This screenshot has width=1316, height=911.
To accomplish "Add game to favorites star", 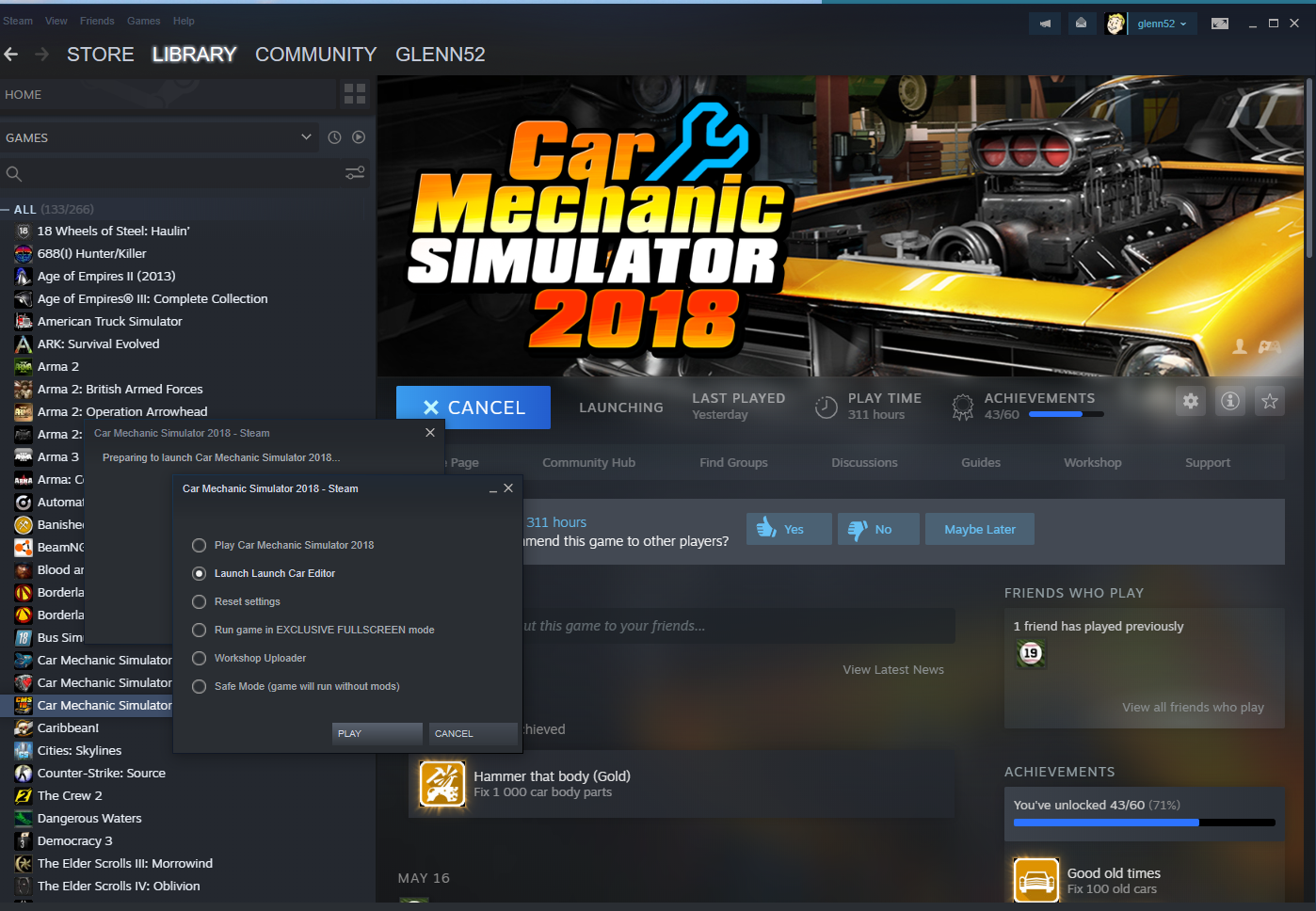I will [x=1270, y=402].
